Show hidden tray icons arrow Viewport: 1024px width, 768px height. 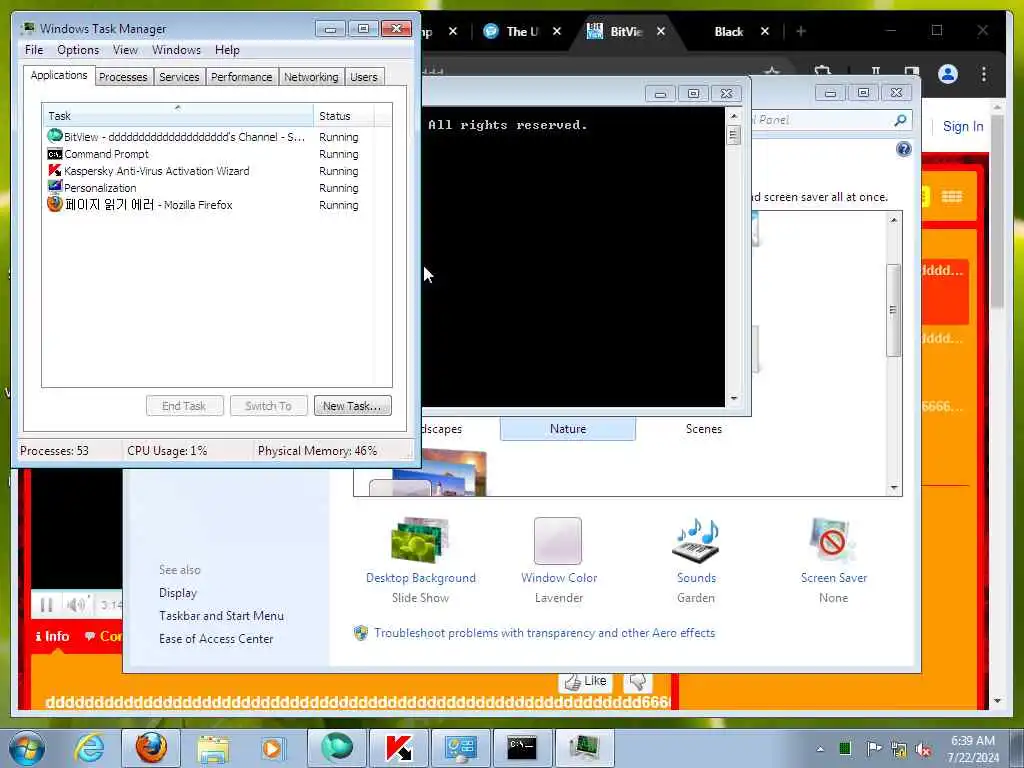(820, 748)
